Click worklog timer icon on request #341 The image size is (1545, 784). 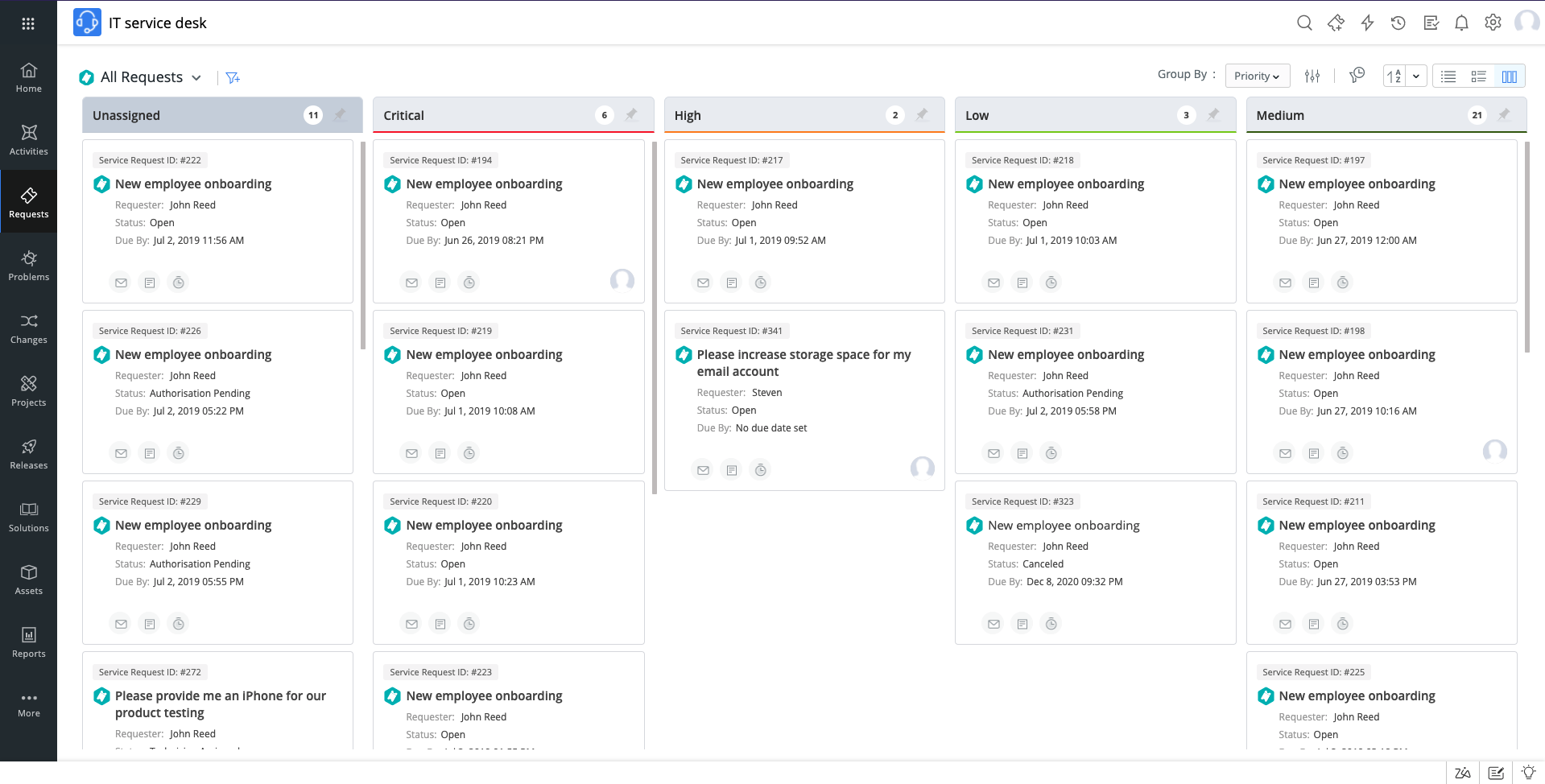tap(761, 470)
